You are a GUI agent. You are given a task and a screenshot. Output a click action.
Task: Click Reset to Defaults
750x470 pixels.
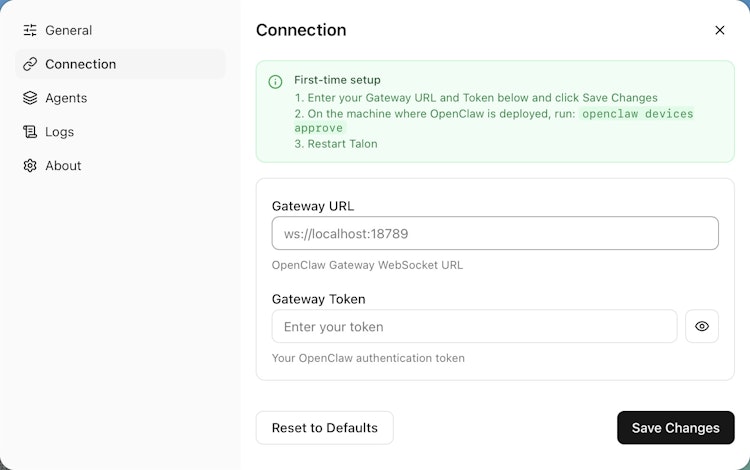[325, 428]
